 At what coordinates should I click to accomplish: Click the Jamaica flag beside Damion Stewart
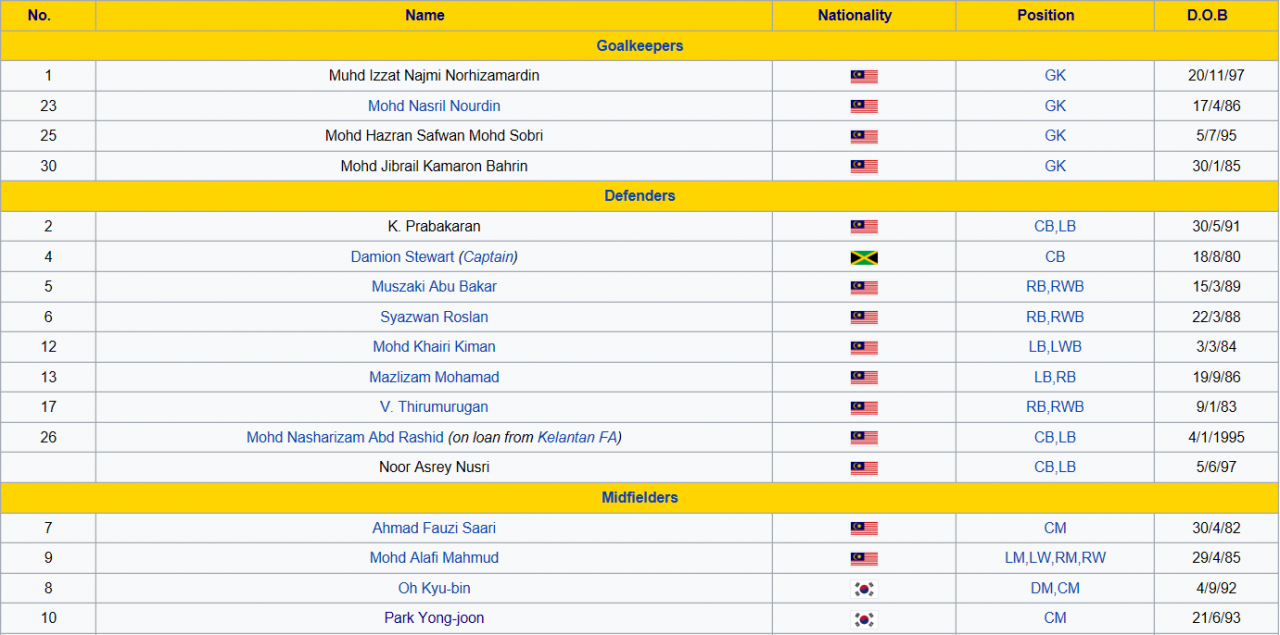(x=864, y=257)
